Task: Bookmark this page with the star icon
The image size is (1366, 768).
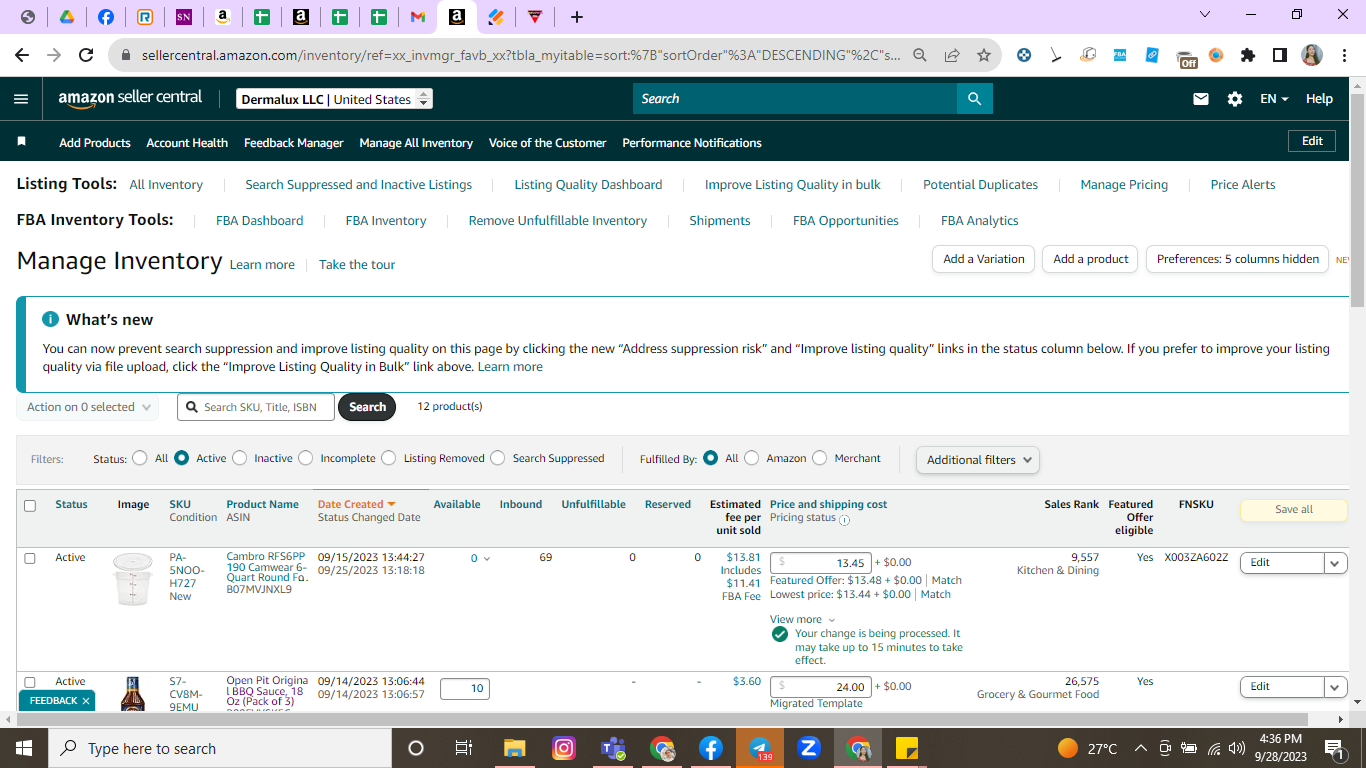Action: click(x=984, y=55)
